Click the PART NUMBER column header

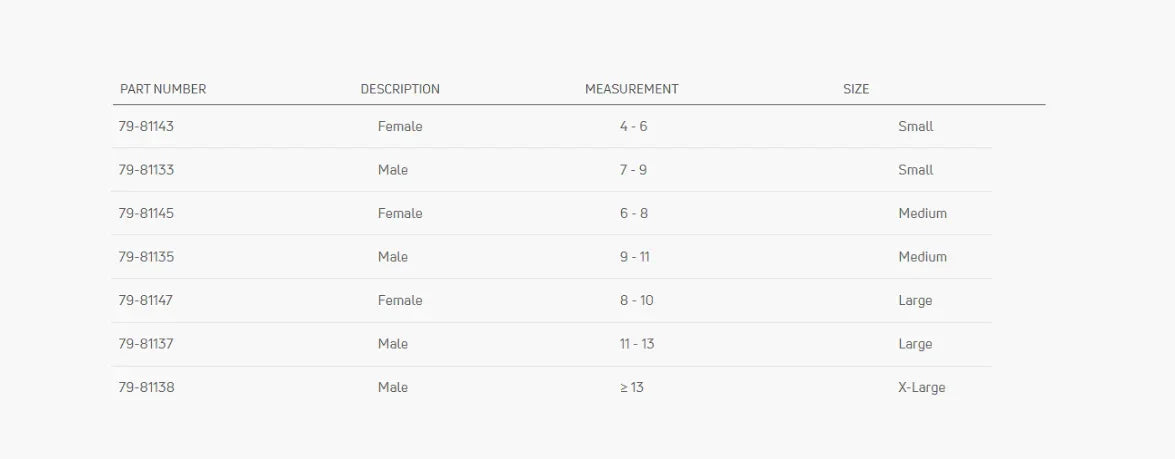(163, 89)
